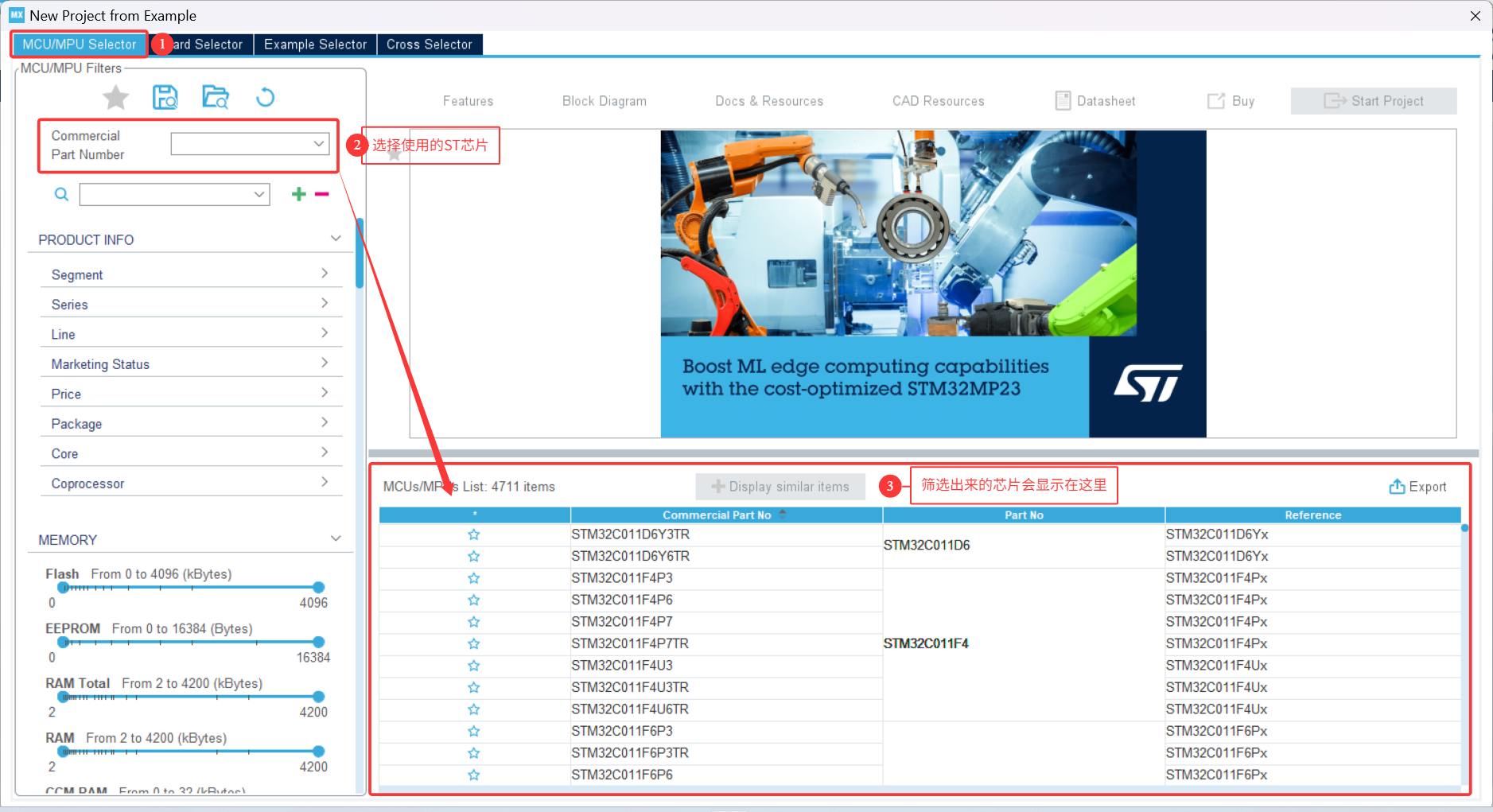The image size is (1493, 812).
Task: Click the Buy external link icon
Action: 1215,101
